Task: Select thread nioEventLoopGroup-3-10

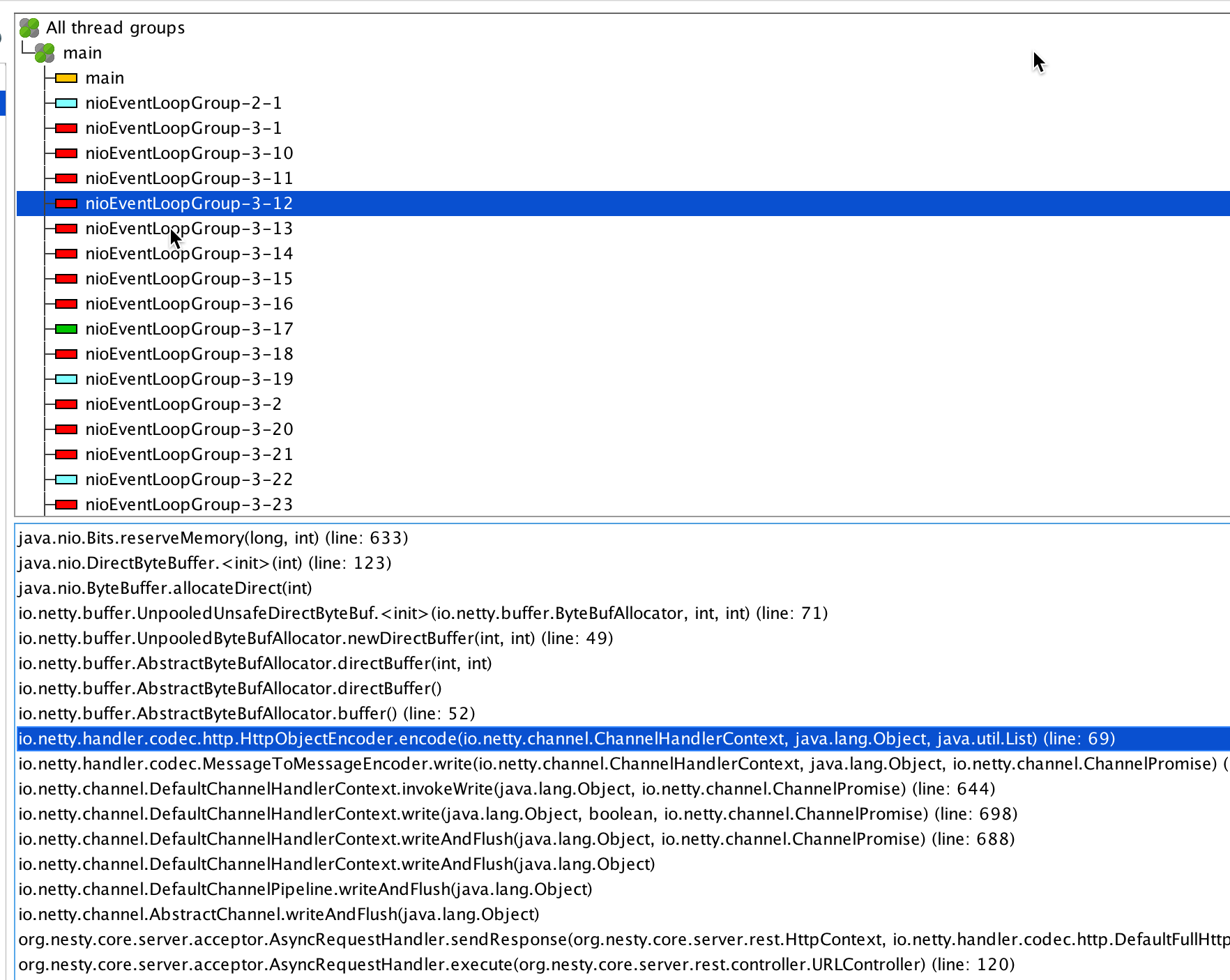Action: [189, 153]
